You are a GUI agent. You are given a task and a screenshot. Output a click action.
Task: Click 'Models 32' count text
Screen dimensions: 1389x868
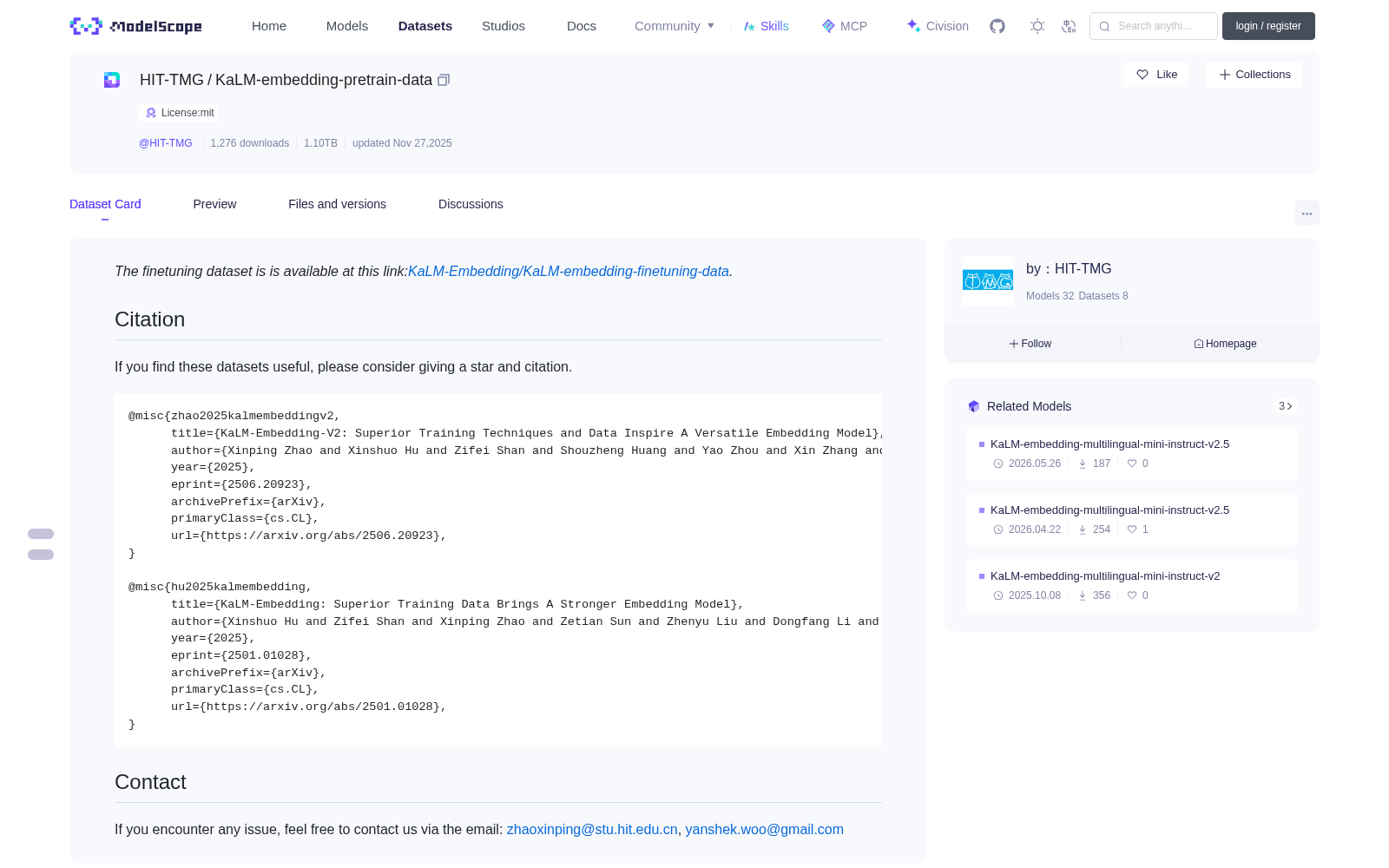1050,296
